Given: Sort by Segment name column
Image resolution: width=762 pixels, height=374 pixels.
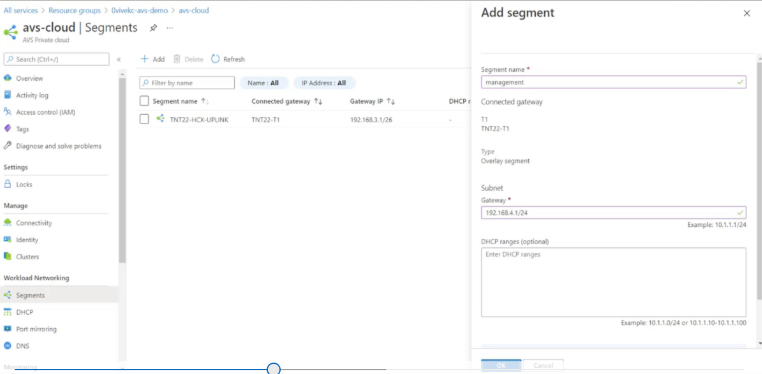Looking at the screenshot, I should coord(181,102).
